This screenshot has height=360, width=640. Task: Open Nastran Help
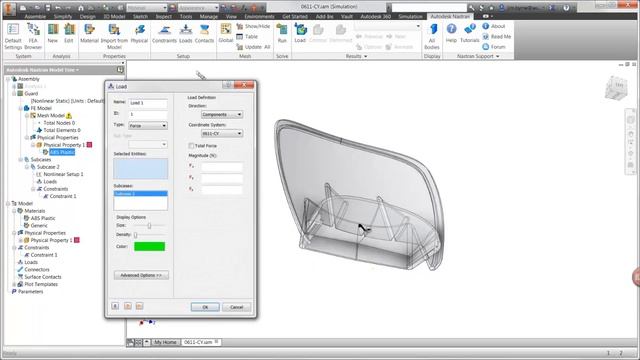(451, 33)
